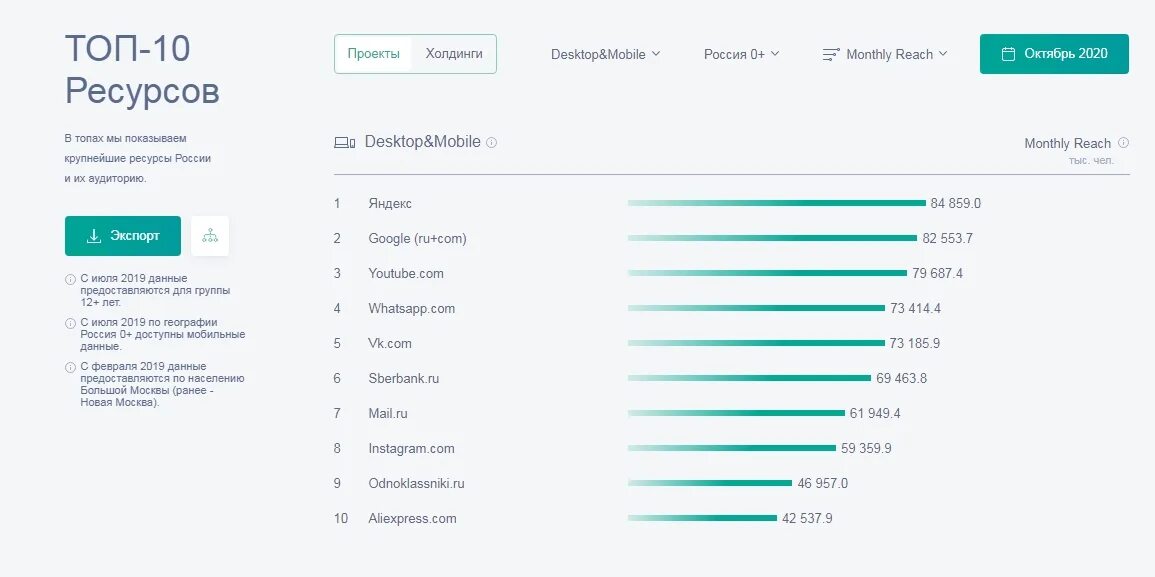1155x577 pixels.
Task: Click the Sberbank.ru reach bar
Action: pos(749,379)
